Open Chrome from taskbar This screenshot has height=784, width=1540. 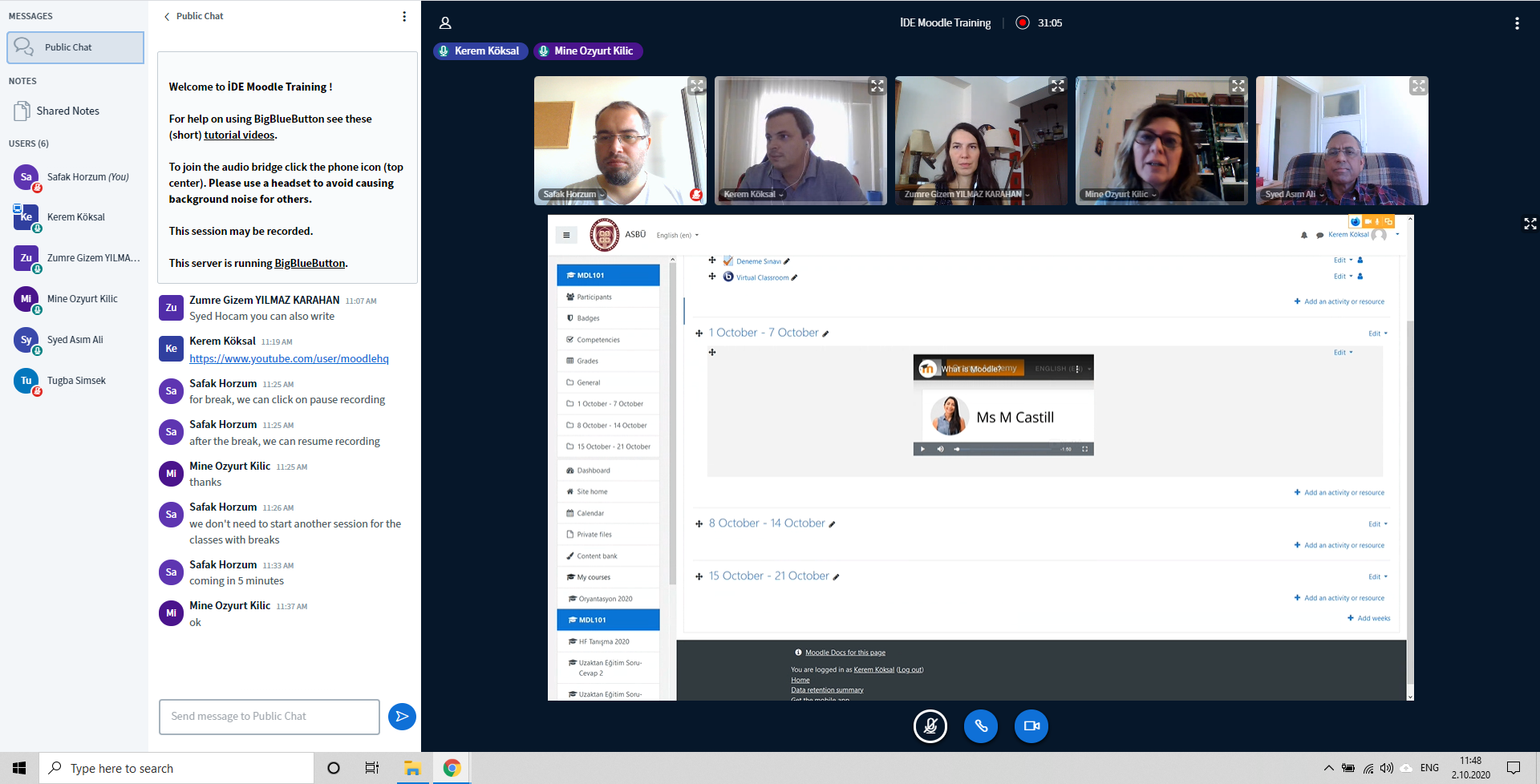(452, 768)
